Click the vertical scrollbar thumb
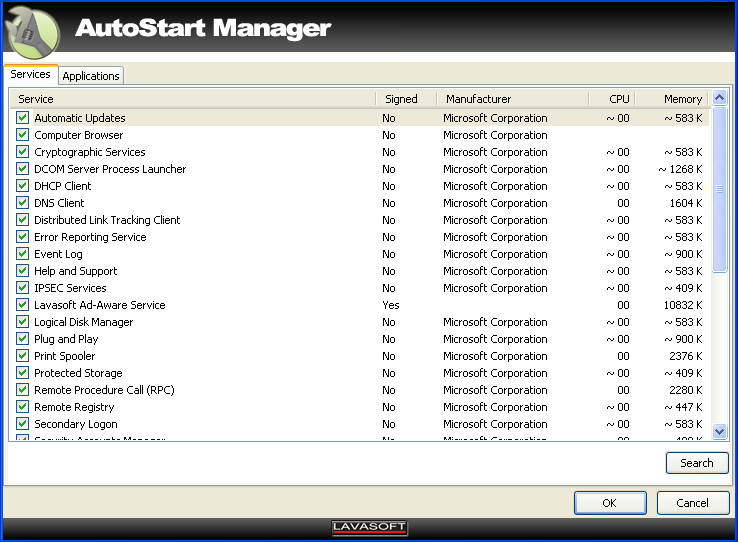 pos(719,189)
